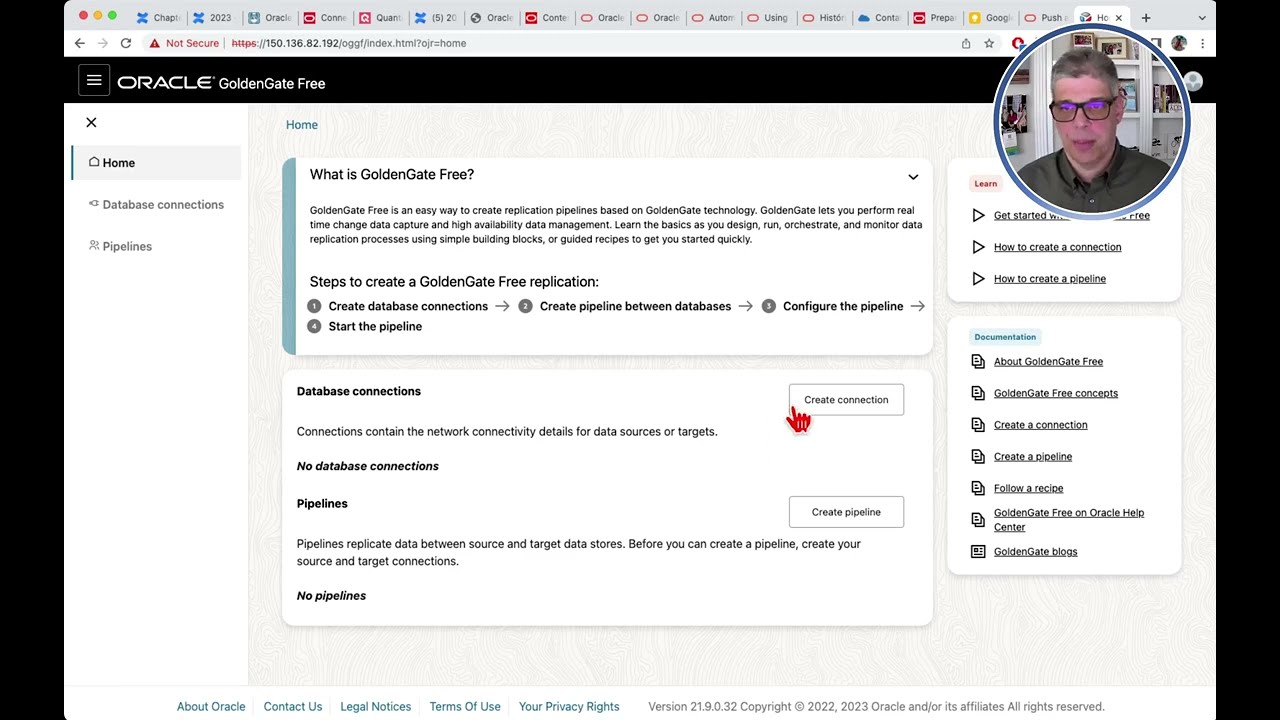The width and height of the screenshot is (1280, 720).
Task: Click About GoldenGate Free document icon
Action: pos(978,362)
